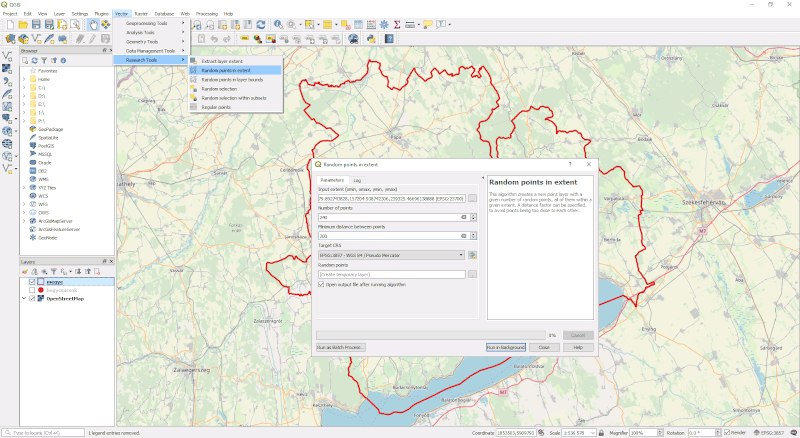Click the Number of points spinner arrows

(x=473, y=217)
